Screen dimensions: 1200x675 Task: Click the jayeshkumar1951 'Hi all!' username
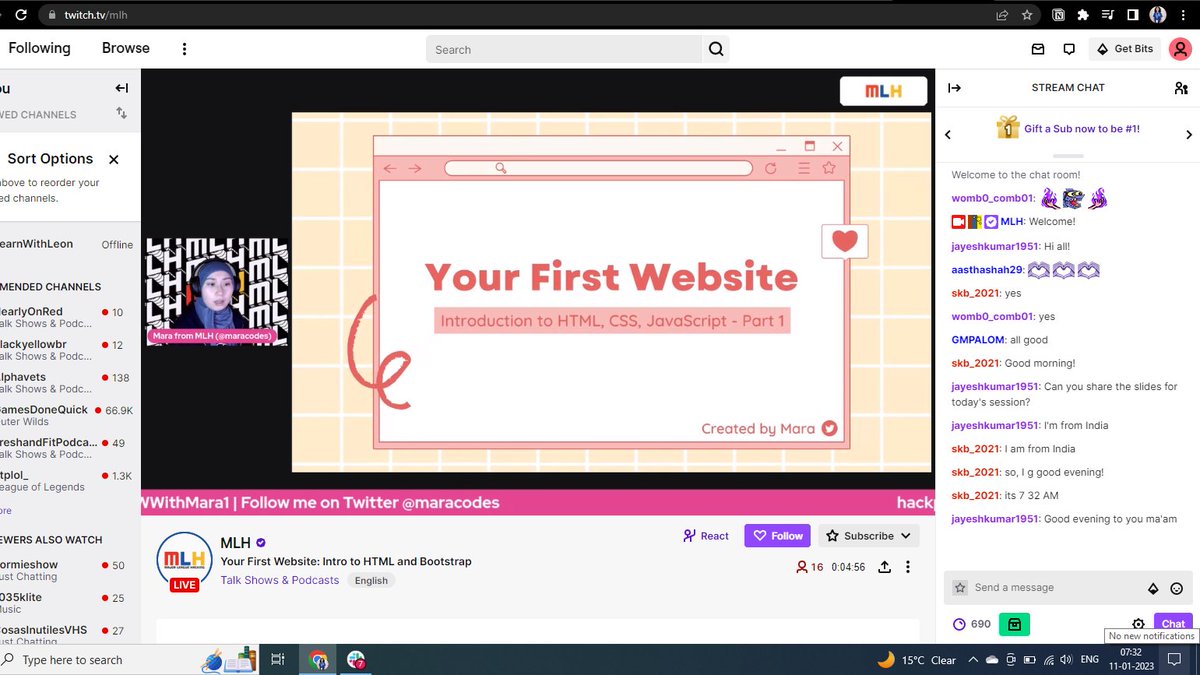tap(995, 245)
